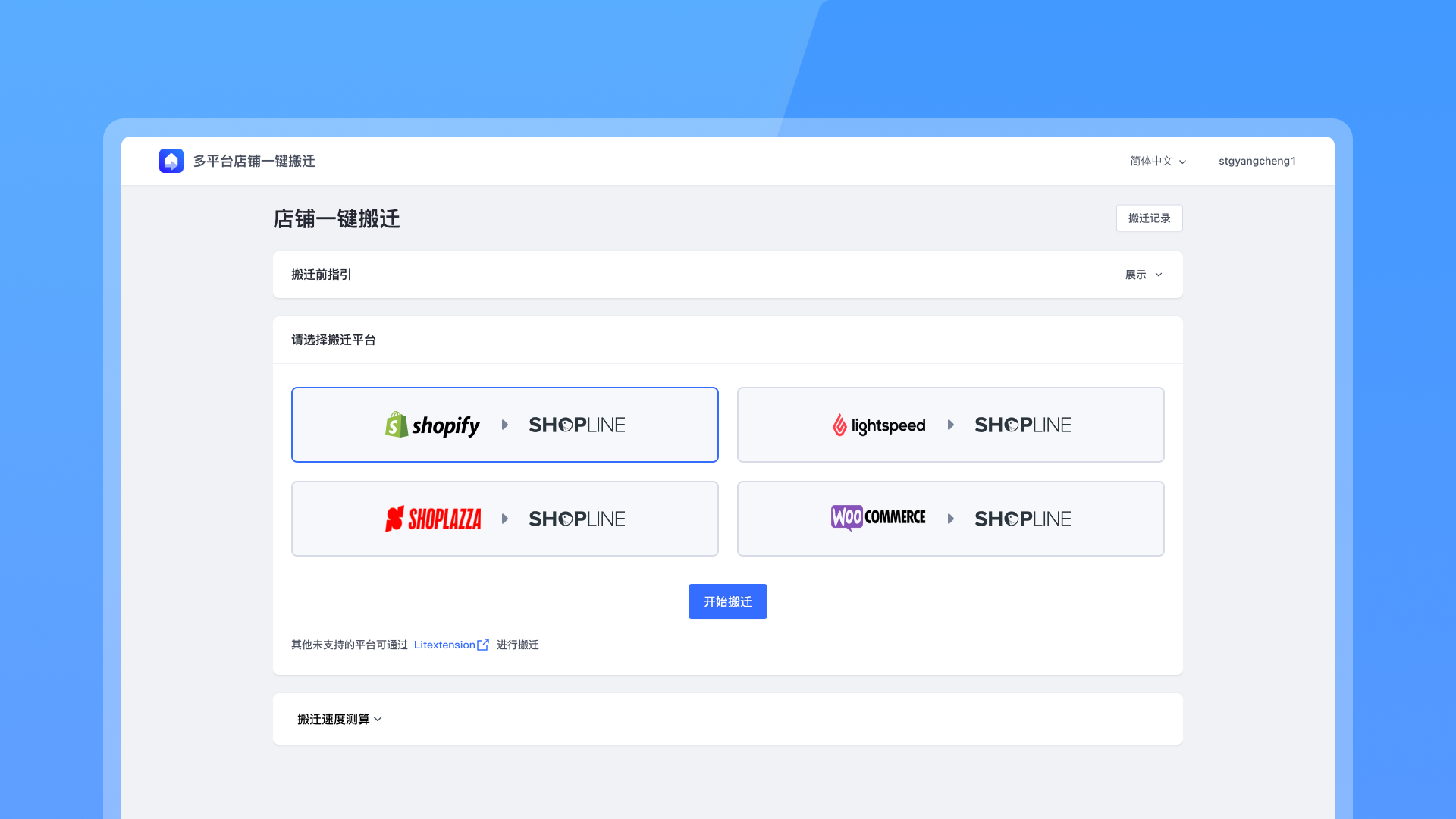Click arrow icon in Shopify card
The width and height of the screenshot is (1456, 819).
click(x=504, y=425)
